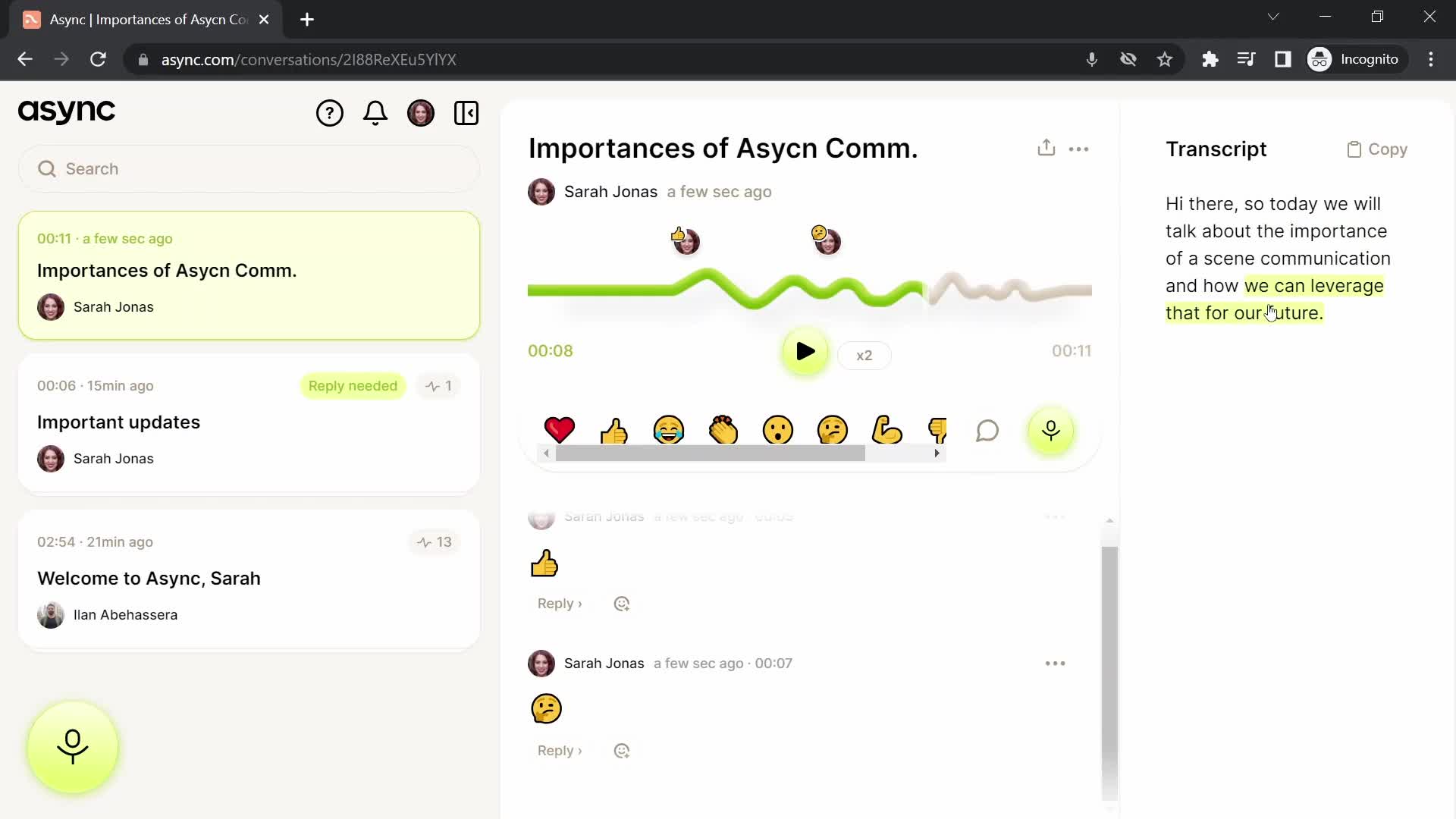Enable the 2x playback speed button

[x=864, y=355]
